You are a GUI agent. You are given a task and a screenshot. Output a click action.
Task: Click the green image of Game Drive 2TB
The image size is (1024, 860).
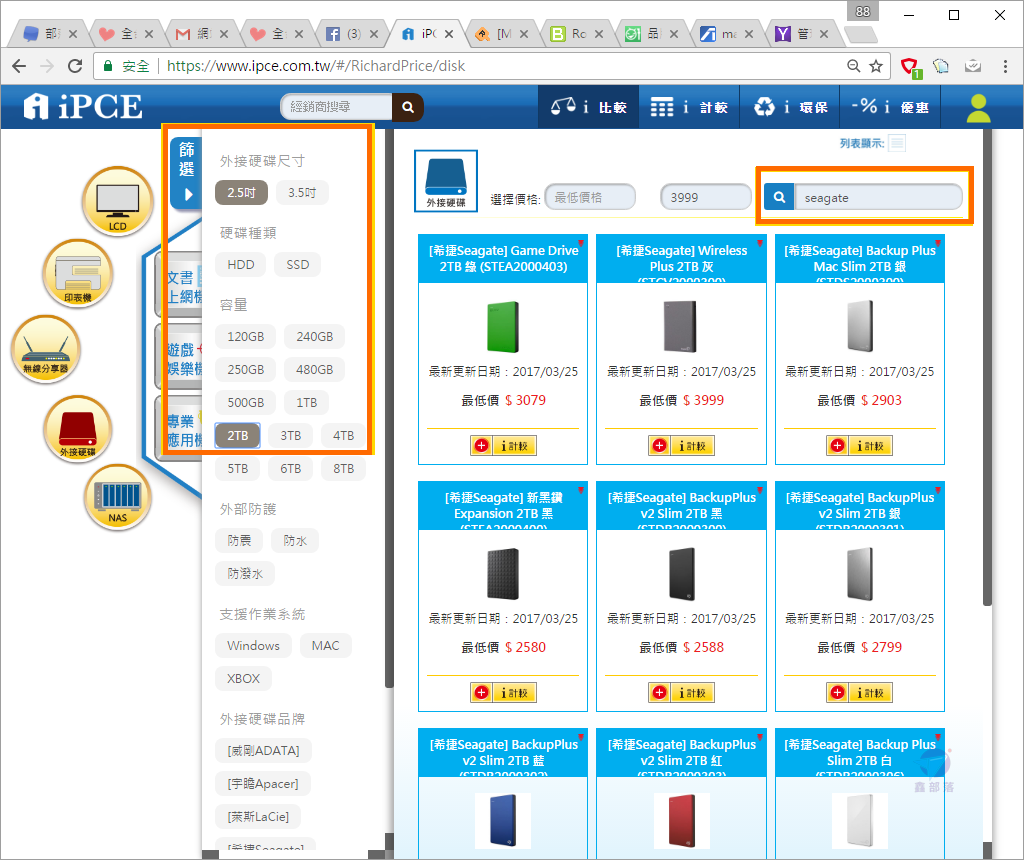click(503, 327)
